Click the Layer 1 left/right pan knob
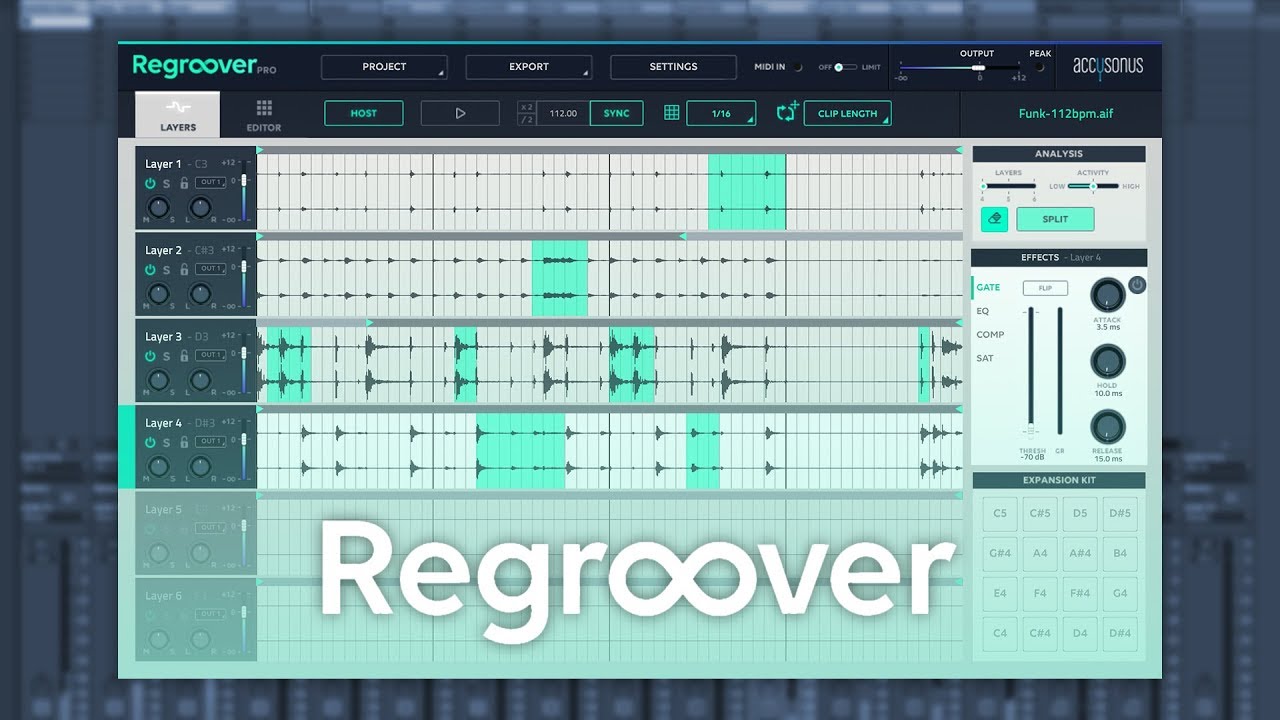This screenshot has height=720, width=1280. tap(200, 207)
